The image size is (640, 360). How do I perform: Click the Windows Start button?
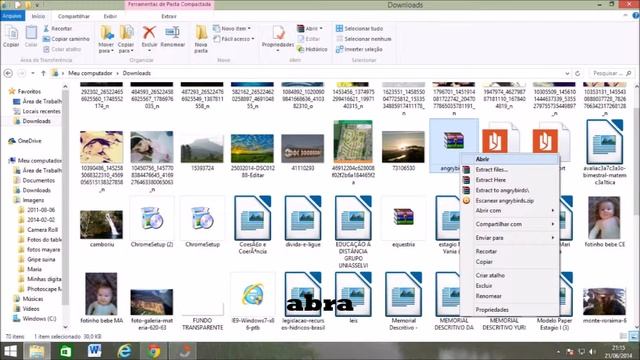[10, 351]
